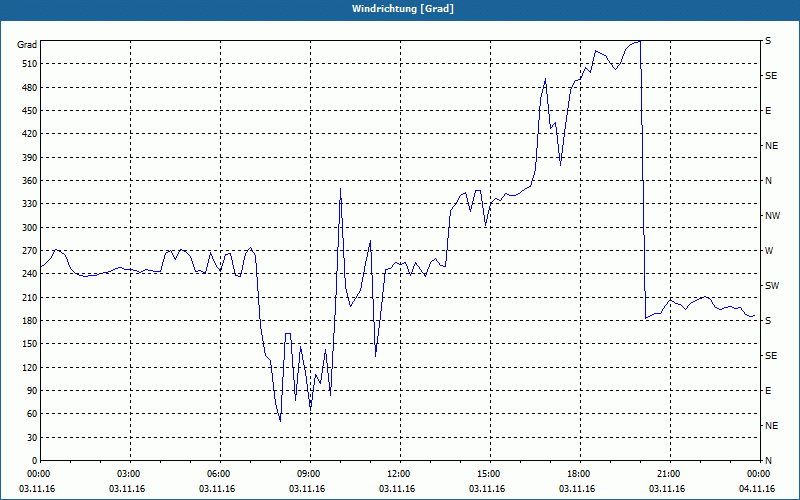Click the 00:00 label above 04.11.16

(757, 474)
